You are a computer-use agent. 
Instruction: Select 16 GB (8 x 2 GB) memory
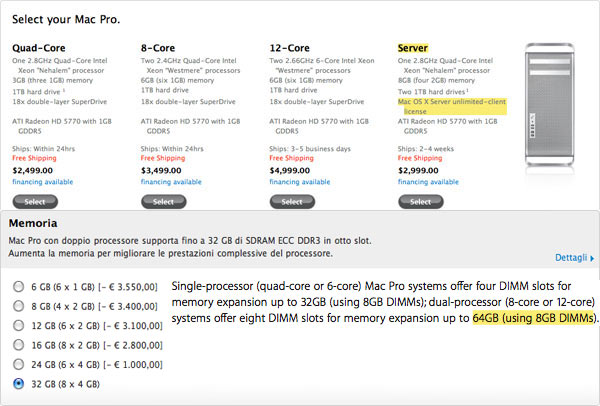point(18,344)
